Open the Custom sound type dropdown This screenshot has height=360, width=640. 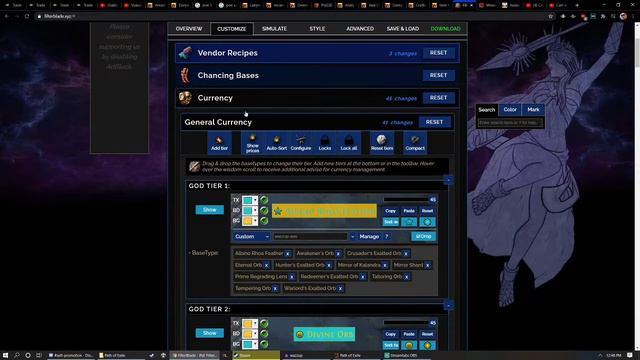(251, 236)
